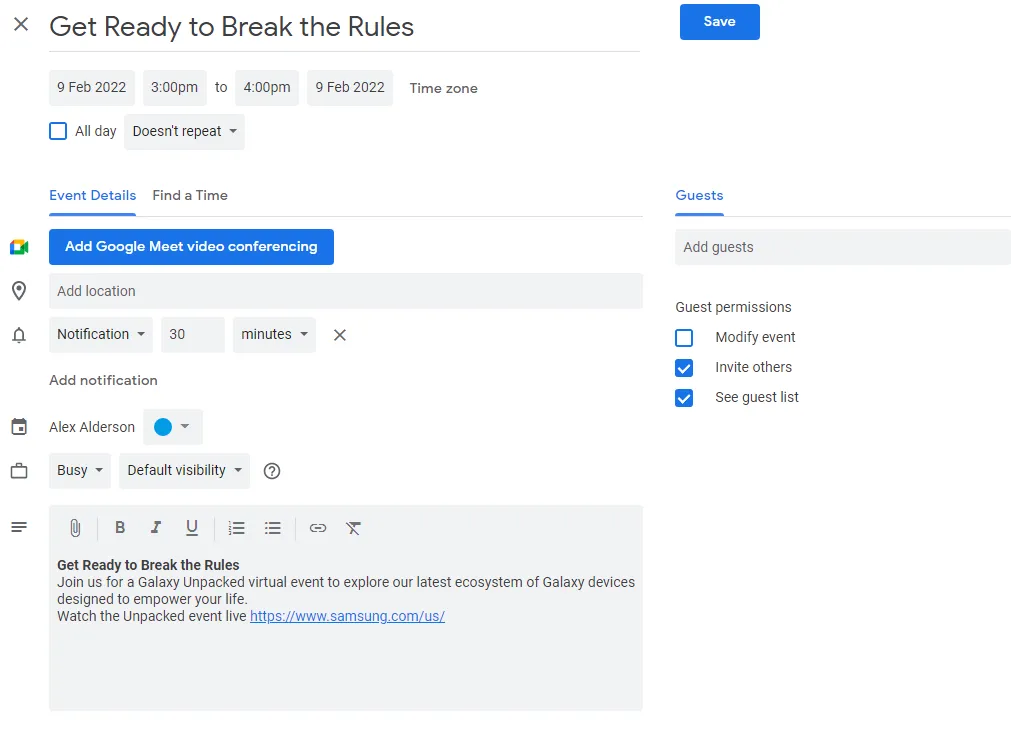This screenshot has width=1011, height=731.
Task: Click the Add guests input field
Action: click(843, 247)
